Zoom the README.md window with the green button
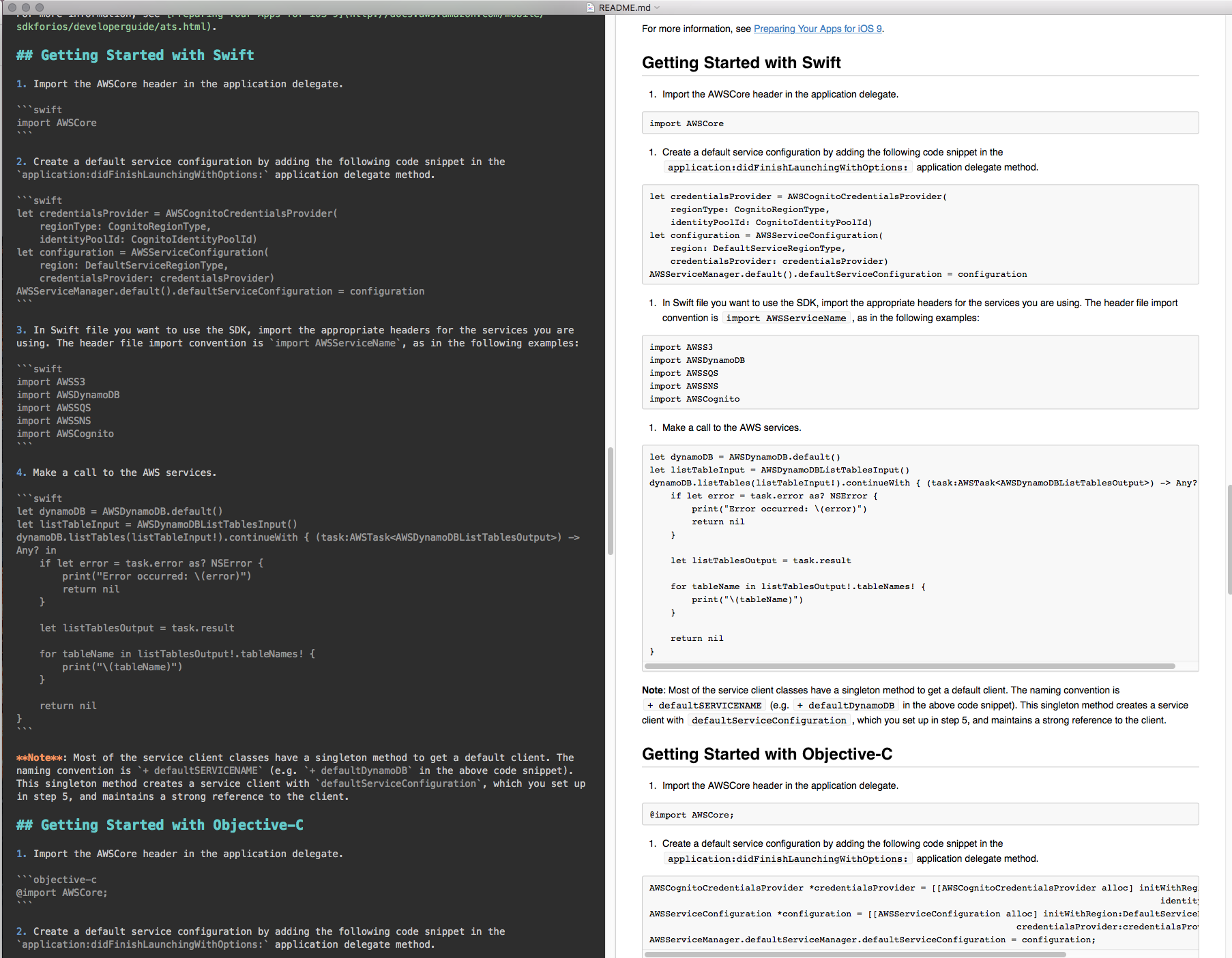Viewport: 1232px width, 958px height. [39, 7]
